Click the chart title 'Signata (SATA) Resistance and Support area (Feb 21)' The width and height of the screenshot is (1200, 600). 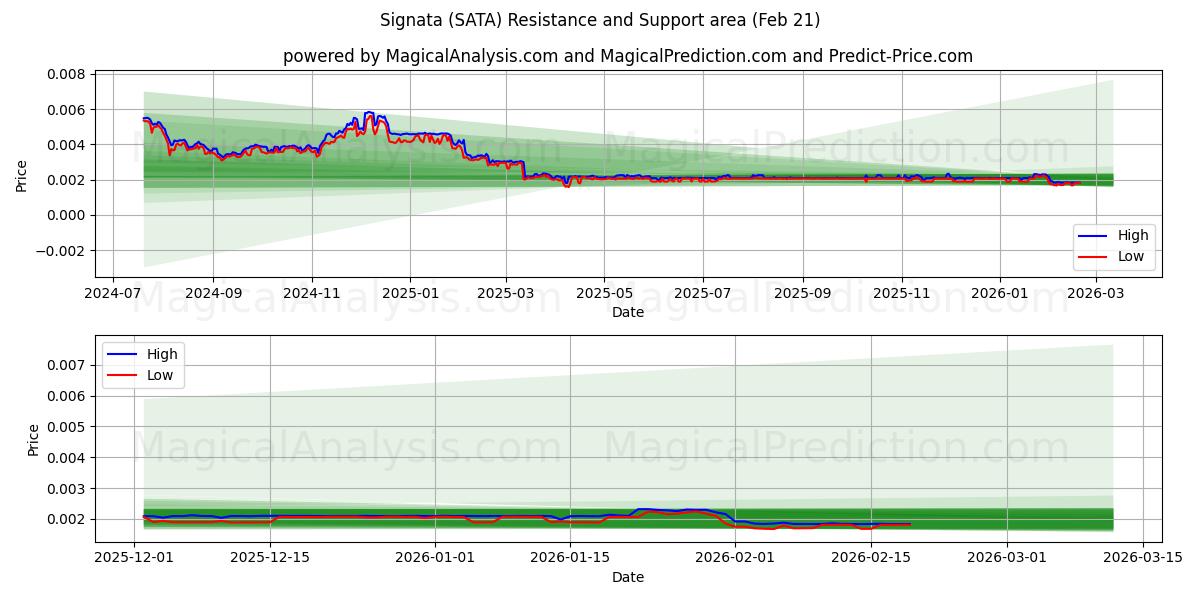click(x=600, y=20)
